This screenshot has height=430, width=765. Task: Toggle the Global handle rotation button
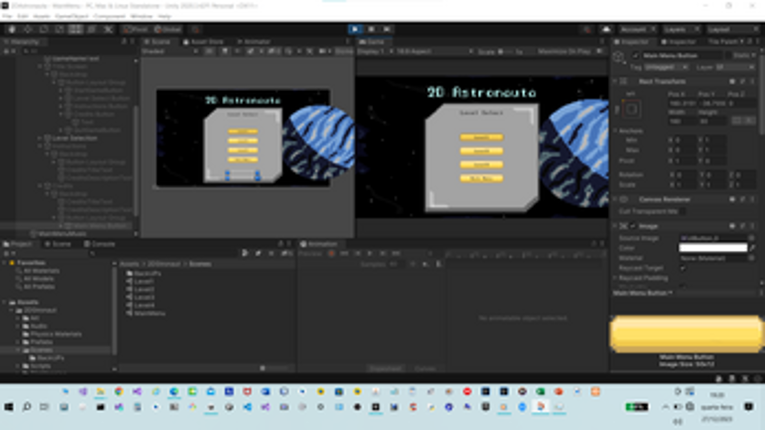coord(168,29)
